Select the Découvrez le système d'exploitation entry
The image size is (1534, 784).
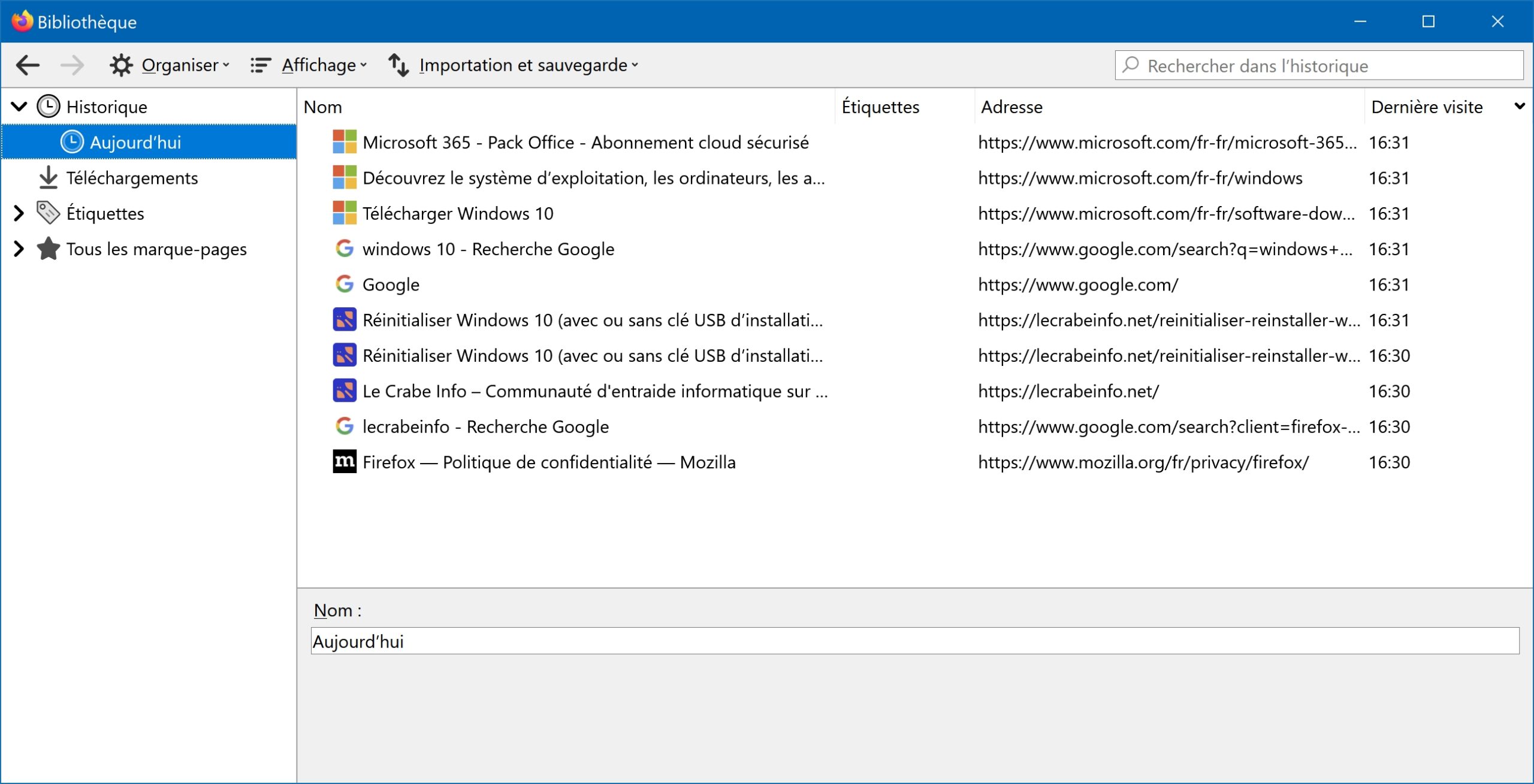click(594, 178)
